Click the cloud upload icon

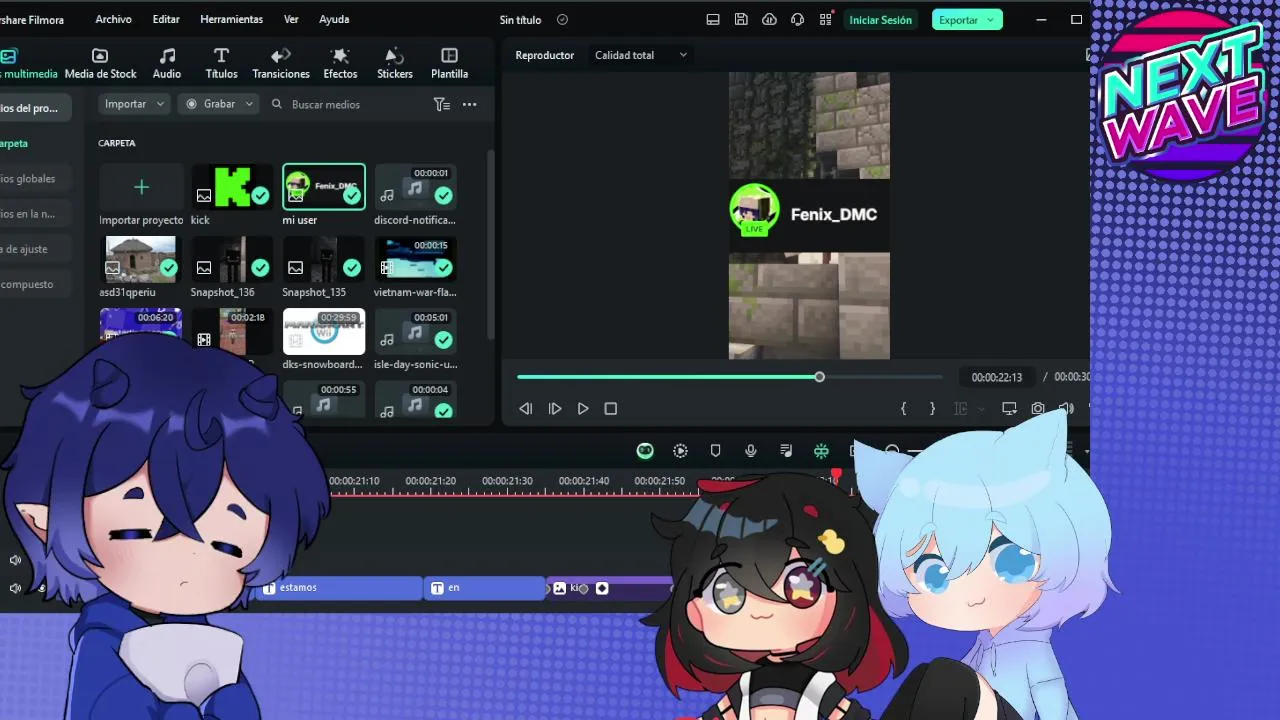tap(769, 19)
